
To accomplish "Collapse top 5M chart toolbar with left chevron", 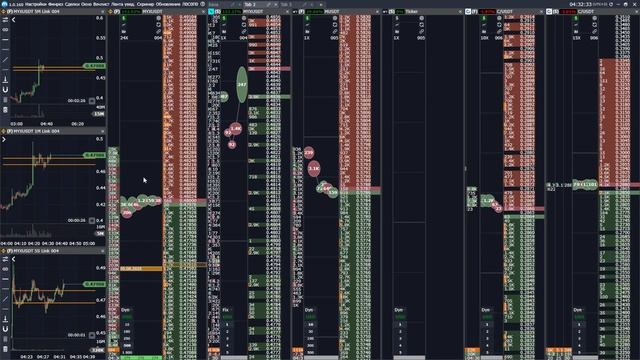I will pyautogui.click(x=13, y=20).
